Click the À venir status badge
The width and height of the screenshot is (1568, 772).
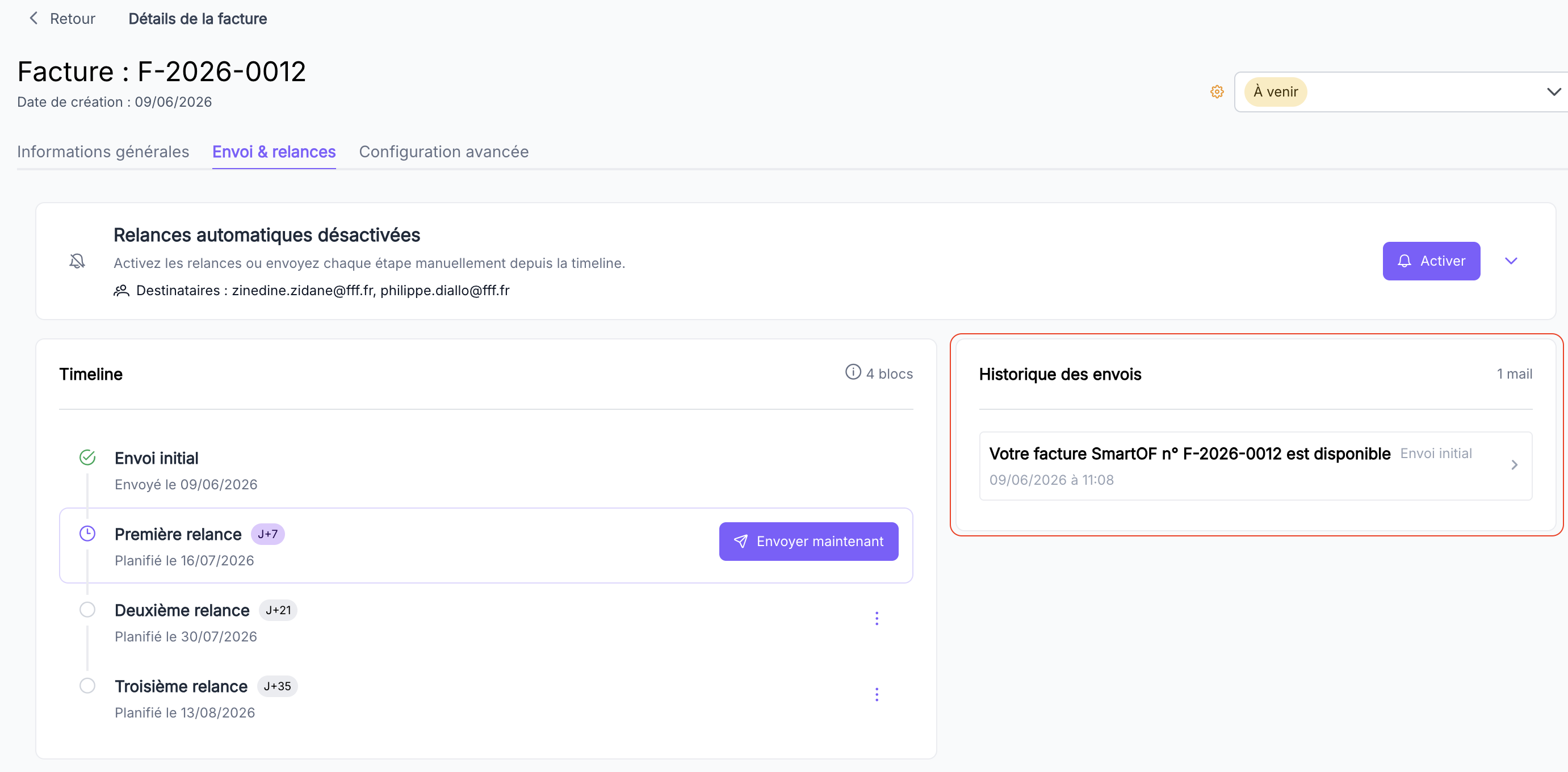[x=1275, y=92]
